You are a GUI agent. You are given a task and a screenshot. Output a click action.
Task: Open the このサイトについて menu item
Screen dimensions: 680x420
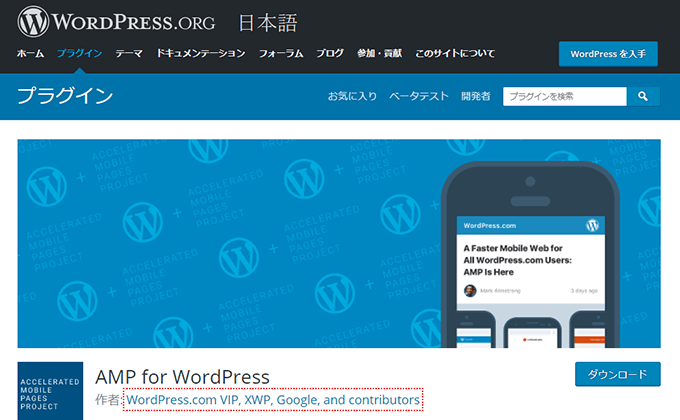click(x=455, y=53)
